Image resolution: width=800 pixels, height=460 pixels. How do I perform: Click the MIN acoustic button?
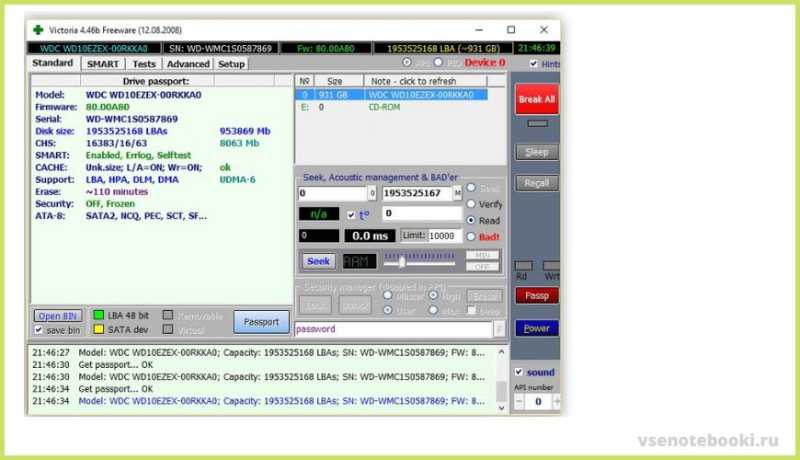tap(482, 255)
